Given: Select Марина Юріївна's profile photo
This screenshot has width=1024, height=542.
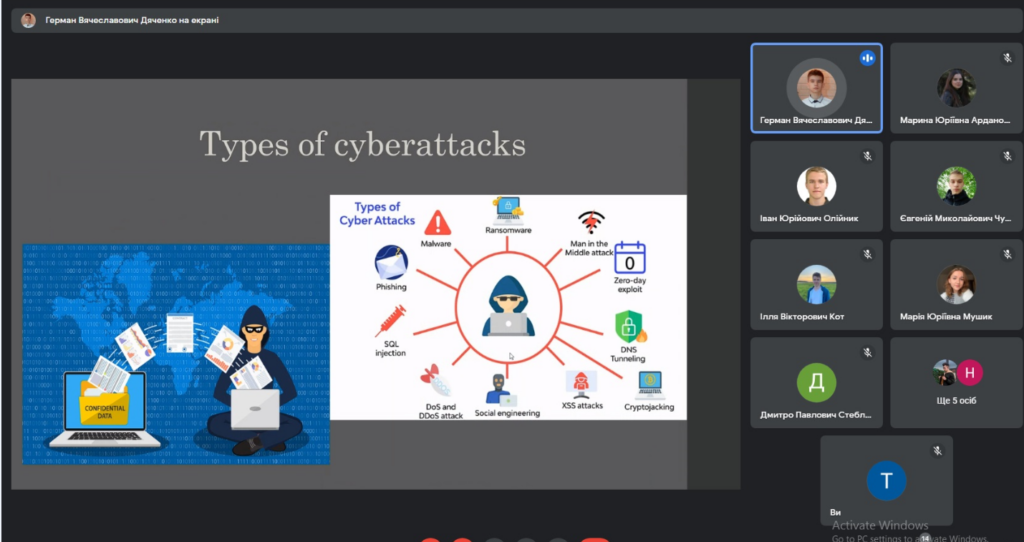Looking at the screenshot, I should tap(956, 87).
